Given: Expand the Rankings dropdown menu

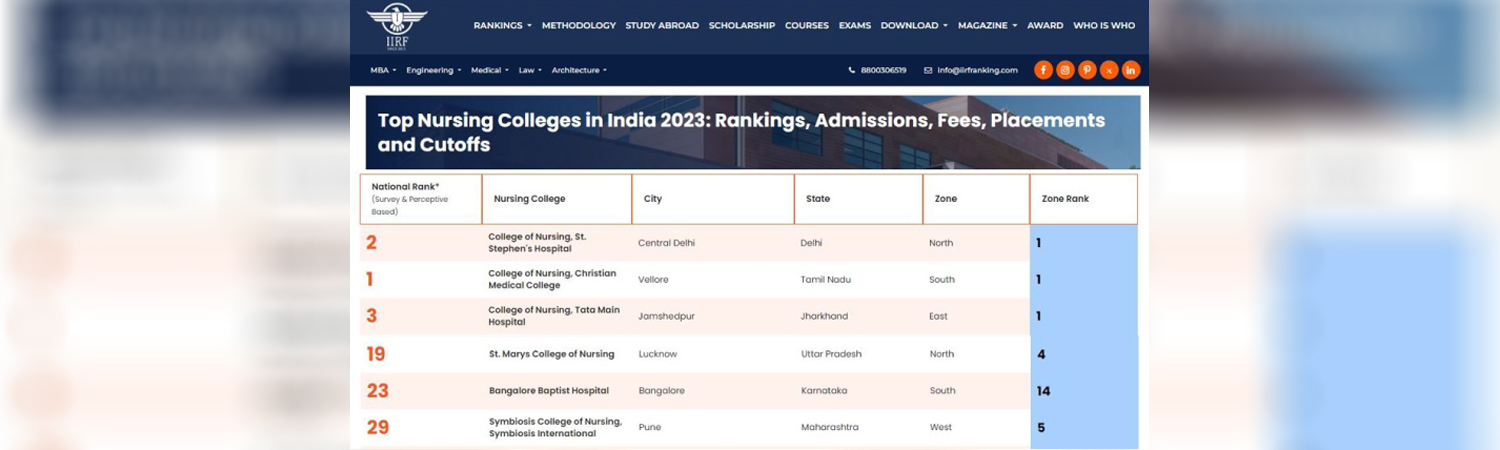Looking at the screenshot, I should (502, 26).
